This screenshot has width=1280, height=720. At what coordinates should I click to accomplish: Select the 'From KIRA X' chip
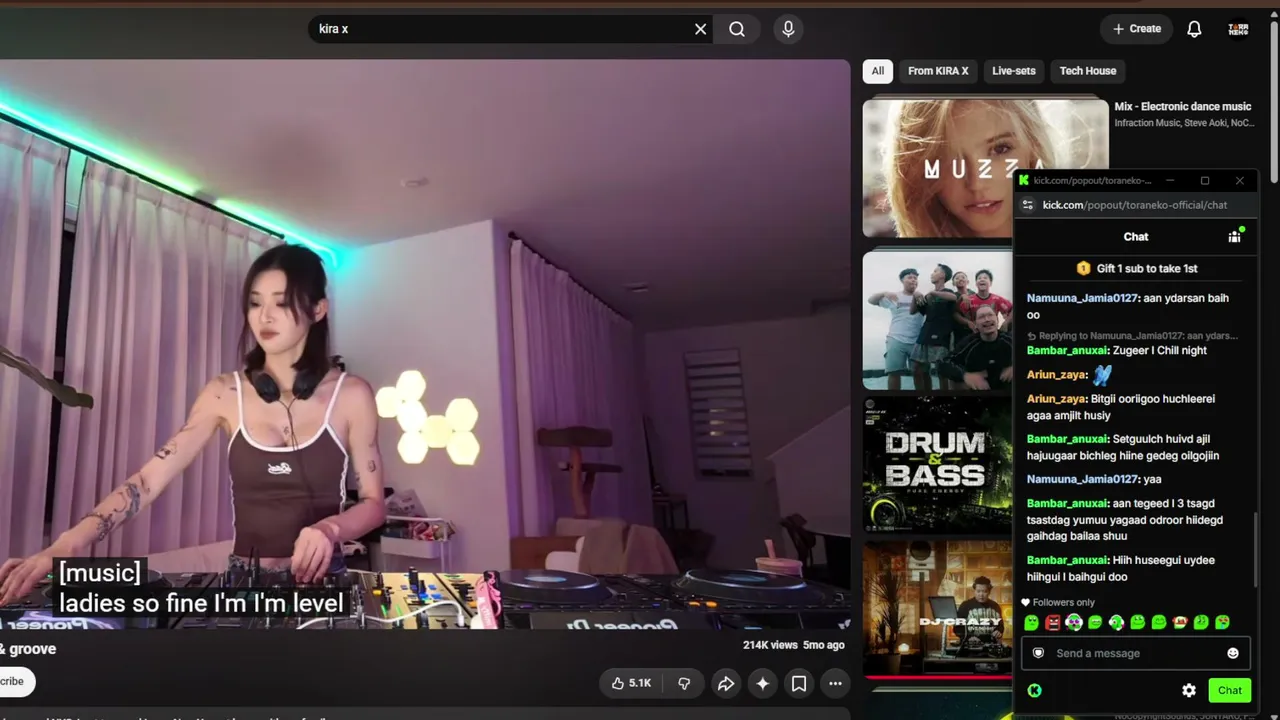[938, 71]
